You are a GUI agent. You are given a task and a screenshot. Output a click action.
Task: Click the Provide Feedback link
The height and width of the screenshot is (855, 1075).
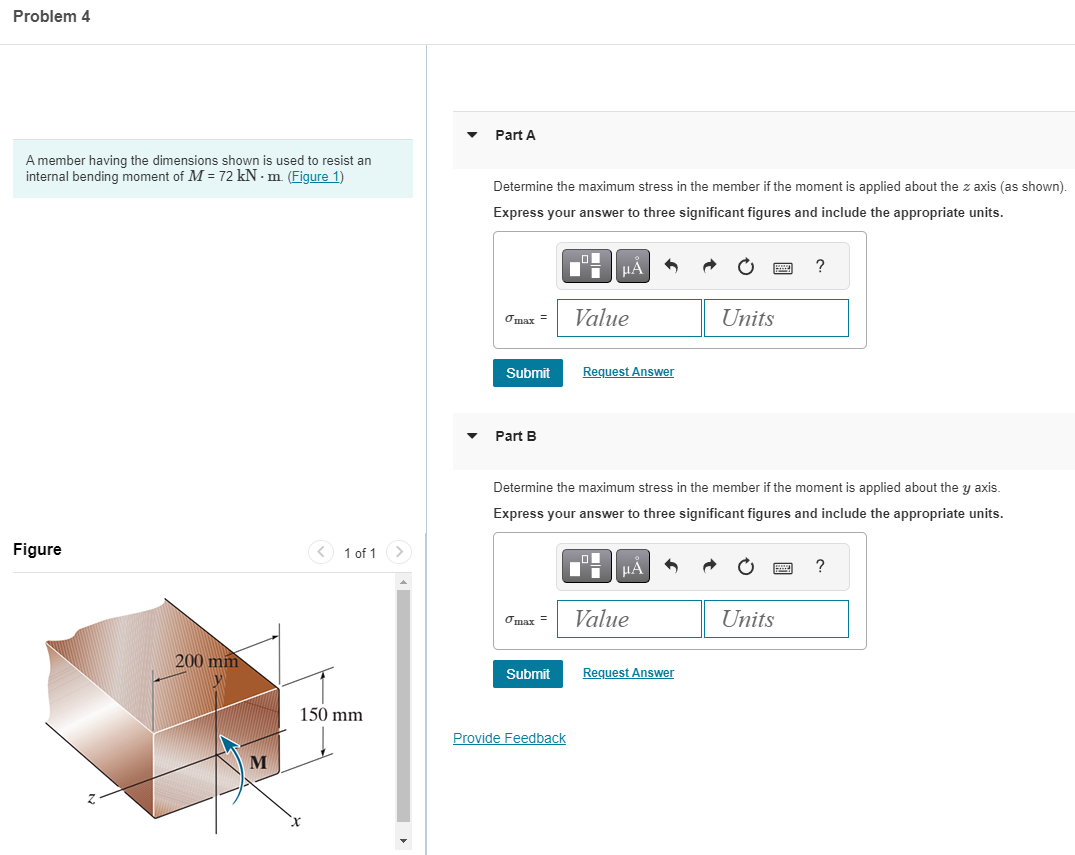pos(509,737)
